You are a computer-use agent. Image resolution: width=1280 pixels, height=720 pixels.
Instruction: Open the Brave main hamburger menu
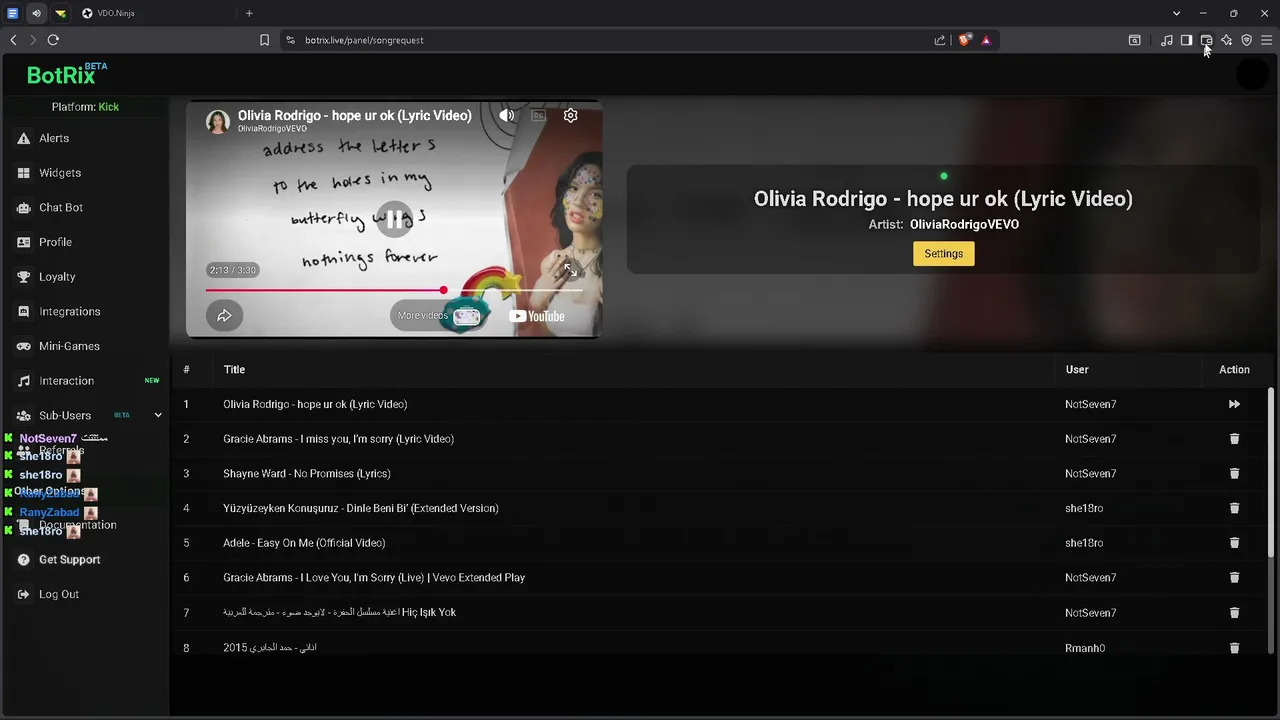click(x=1266, y=40)
